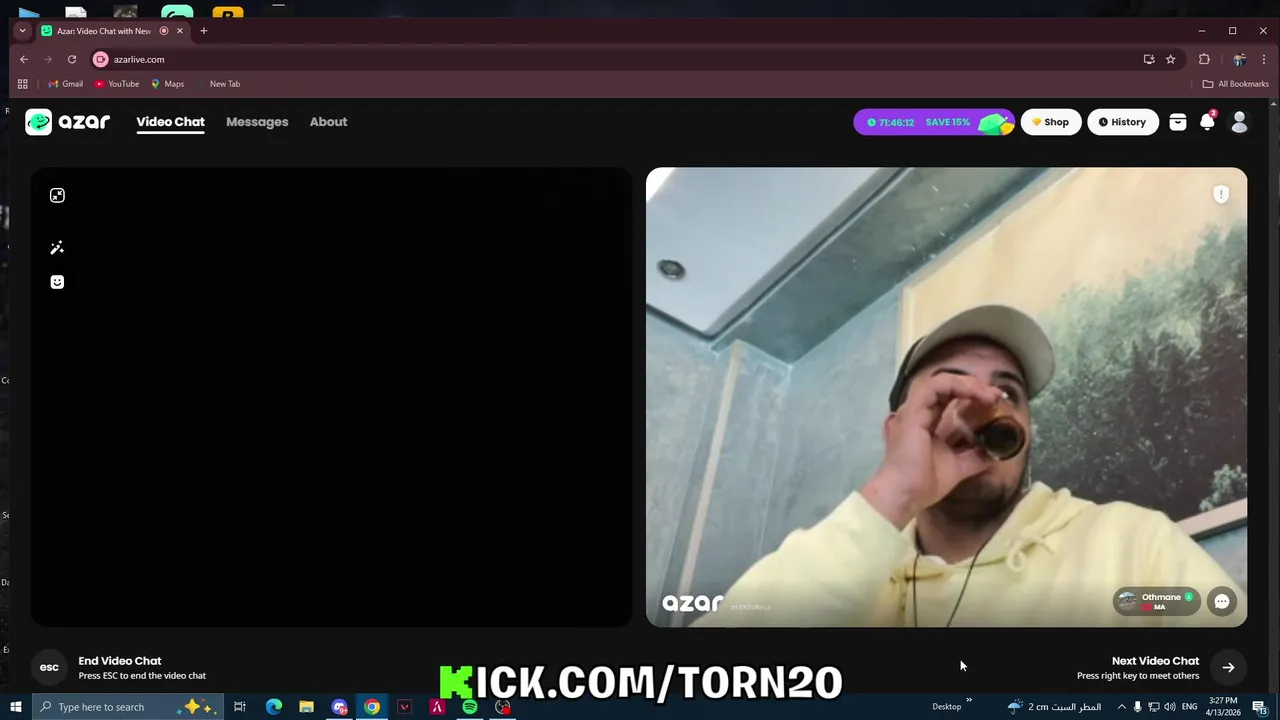Minimize own camera preview with shrink icon

pyautogui.click(x=57, y=195)
